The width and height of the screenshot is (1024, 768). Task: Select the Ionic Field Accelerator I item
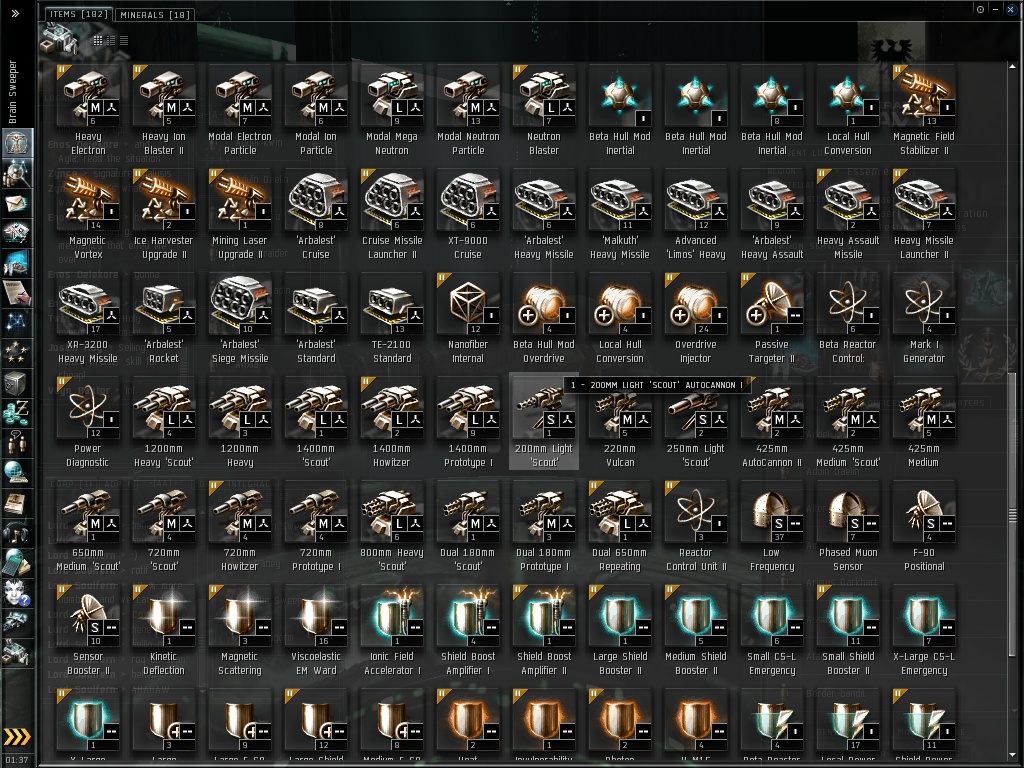[392, 631]
